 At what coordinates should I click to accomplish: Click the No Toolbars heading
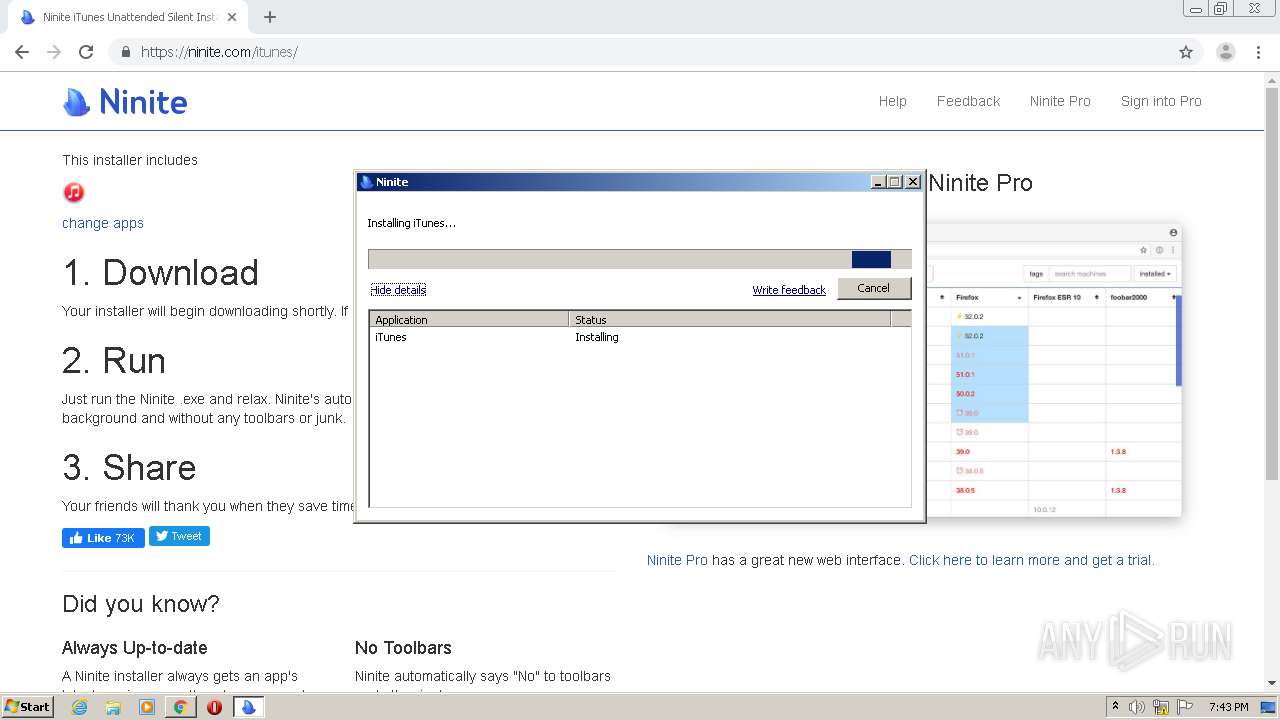(403, 648)
